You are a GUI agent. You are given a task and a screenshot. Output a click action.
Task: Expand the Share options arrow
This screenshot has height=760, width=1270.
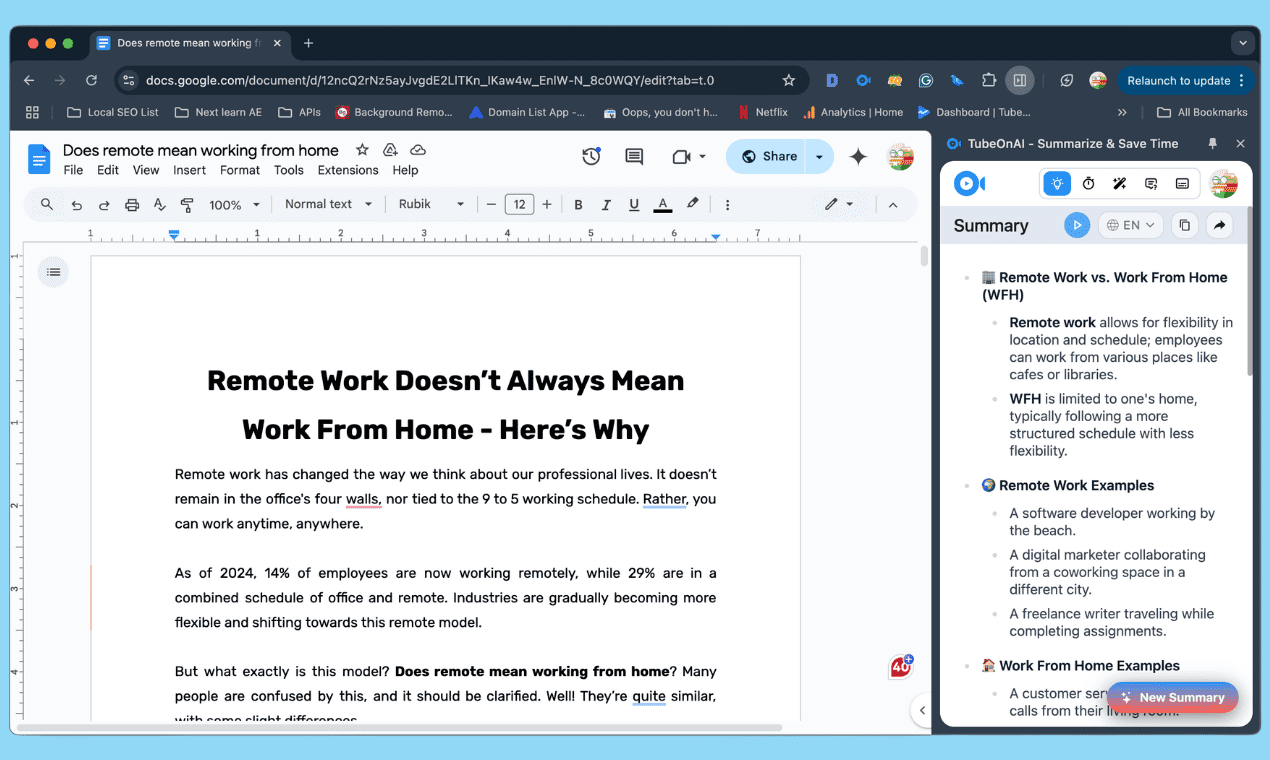click(x=819, y=156)
